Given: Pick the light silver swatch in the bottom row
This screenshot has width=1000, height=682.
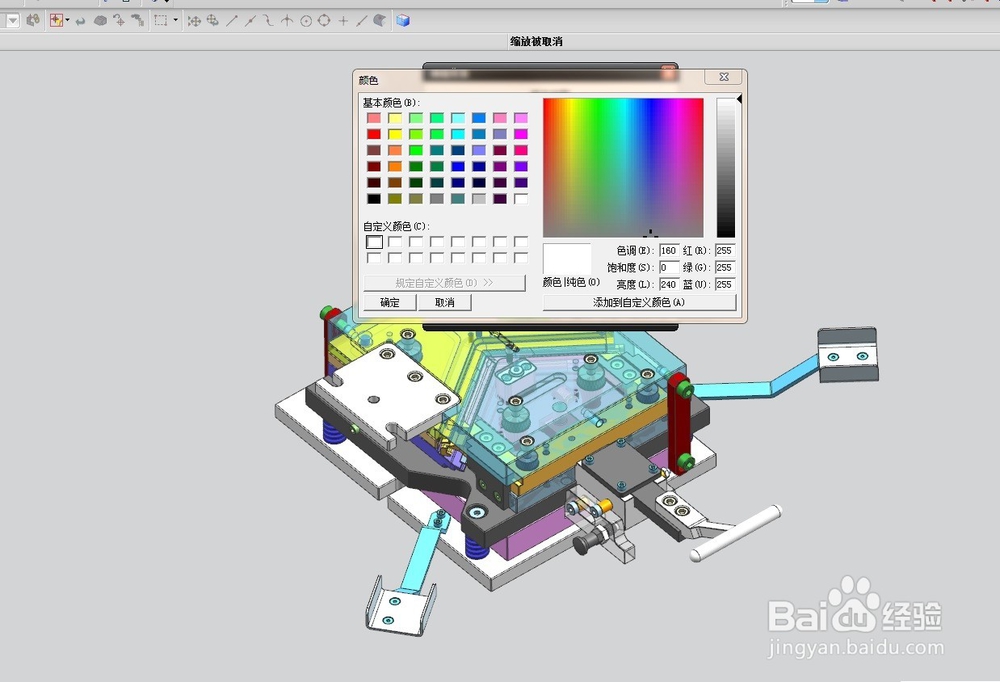Looking at the screenshot, I should coord(479,198).
